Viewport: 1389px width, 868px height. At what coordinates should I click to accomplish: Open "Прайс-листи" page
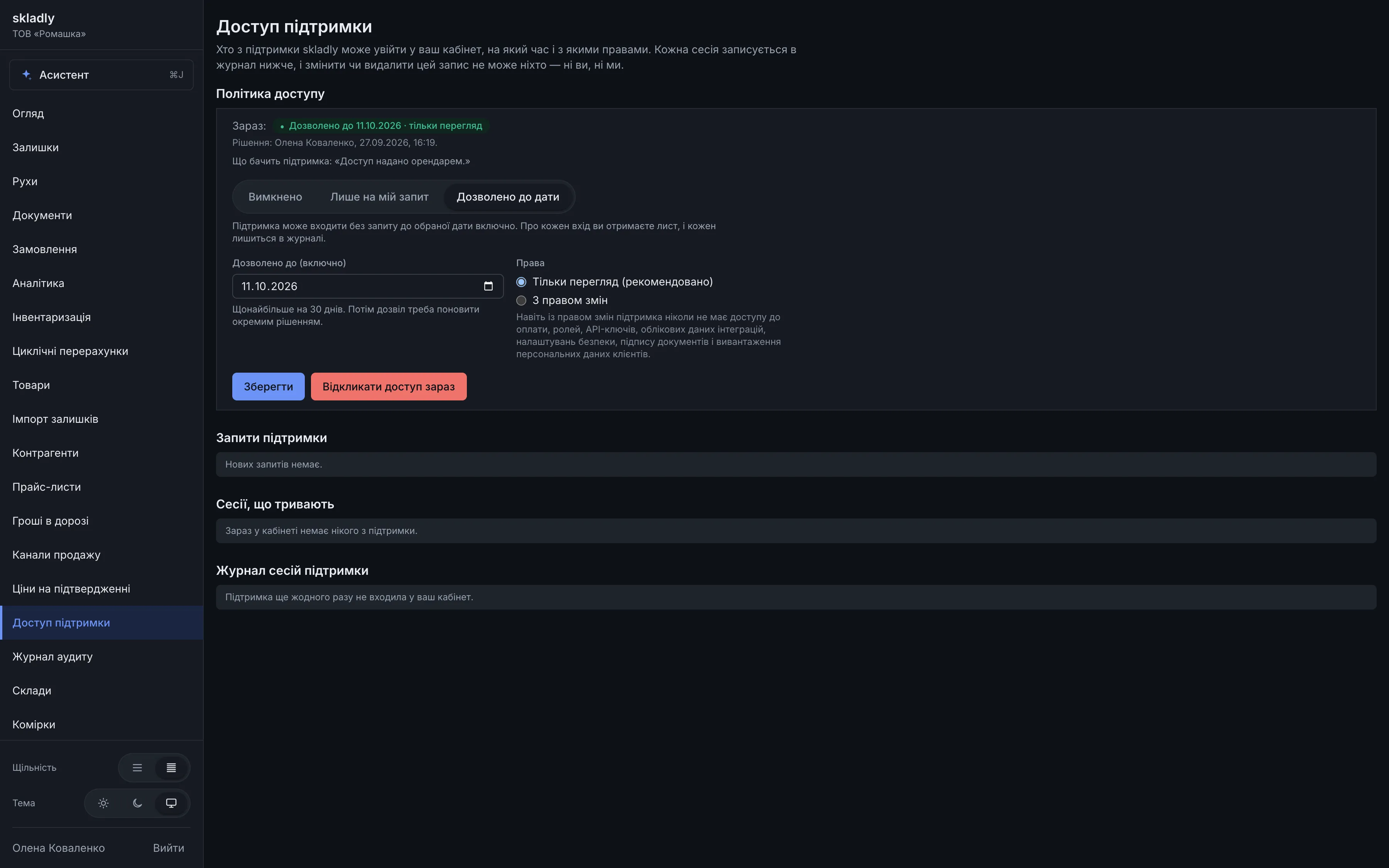[101, 487]
